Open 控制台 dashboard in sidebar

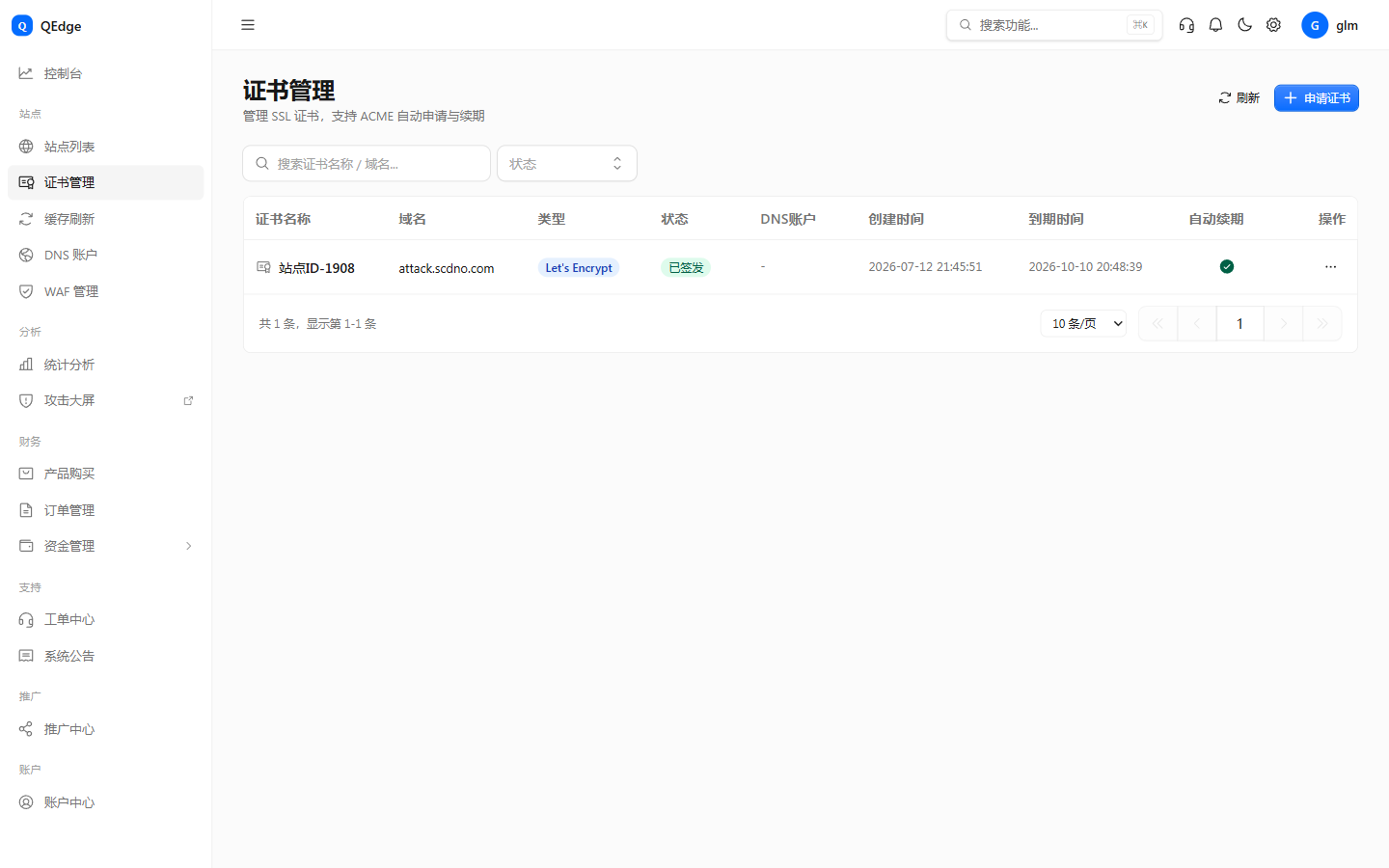(106, 73)
